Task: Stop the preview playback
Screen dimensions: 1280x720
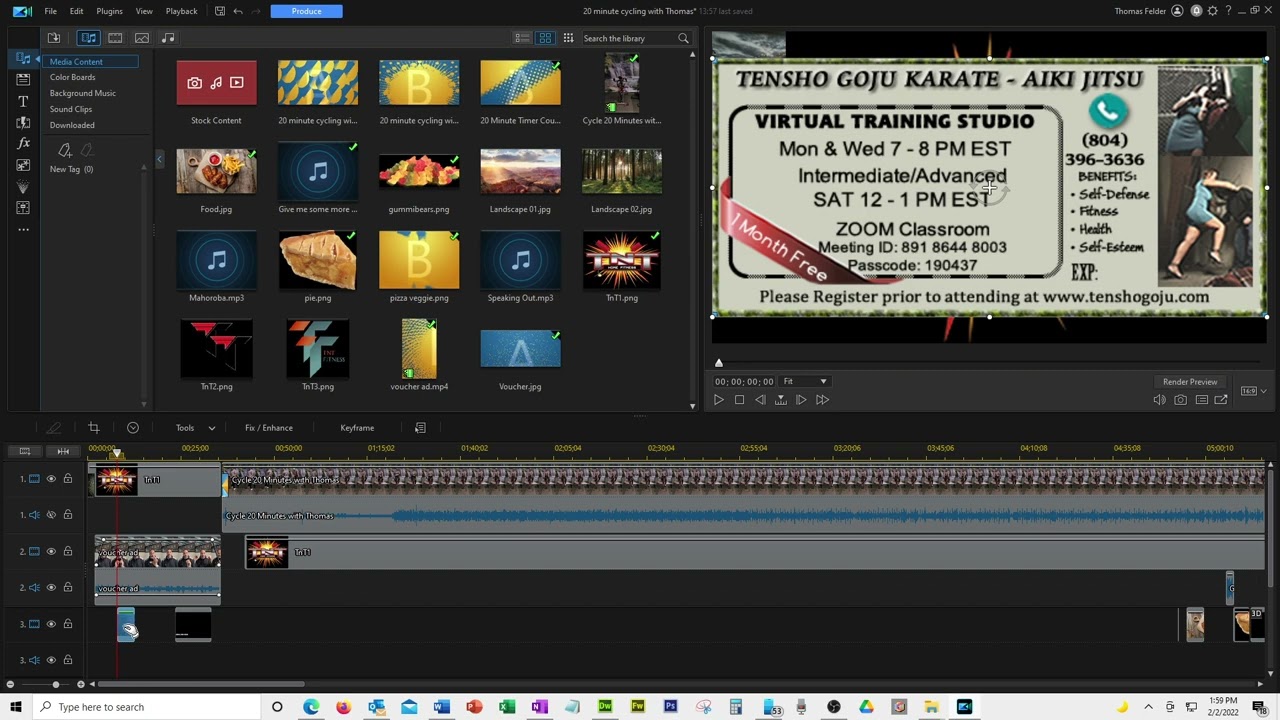Action: point(739,400)
